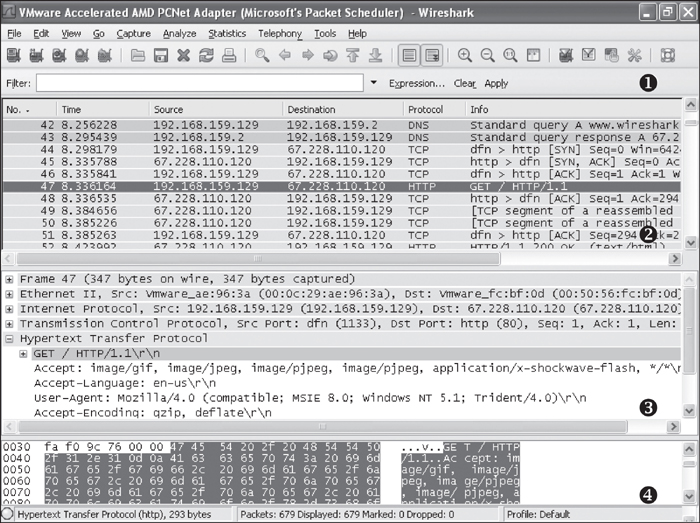Open preferences tools icon
Screen dimensions: 700x523
[x=634, y=56]
